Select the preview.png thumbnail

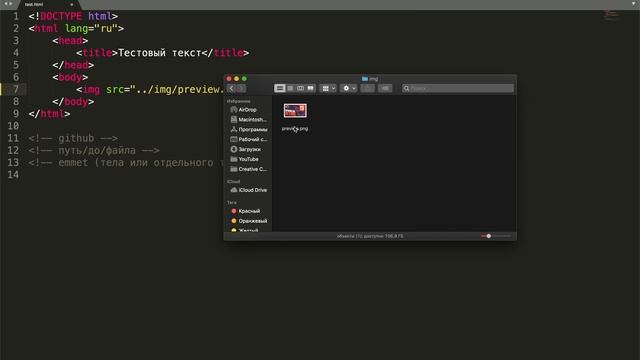tap(295, 111)
